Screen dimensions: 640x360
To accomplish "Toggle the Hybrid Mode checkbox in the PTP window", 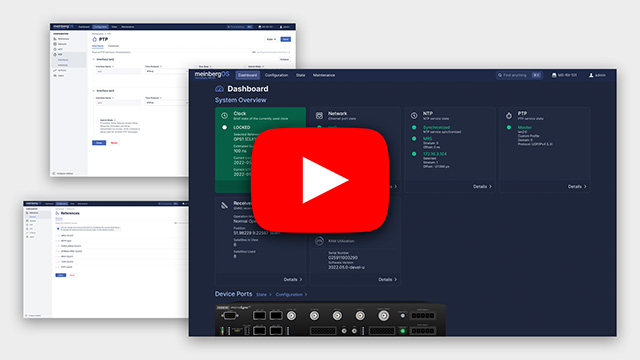I will coord(97,121).
